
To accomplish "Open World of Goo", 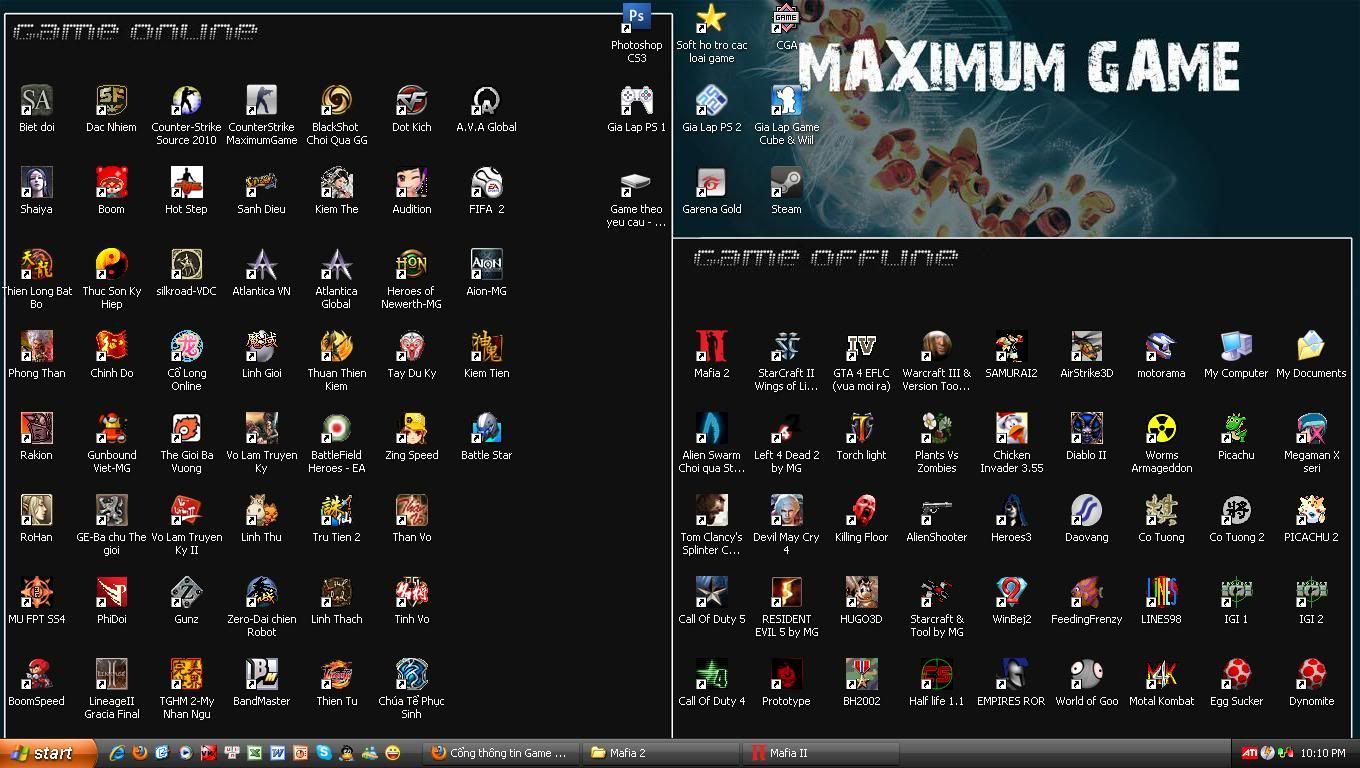I will point(1086,674).
